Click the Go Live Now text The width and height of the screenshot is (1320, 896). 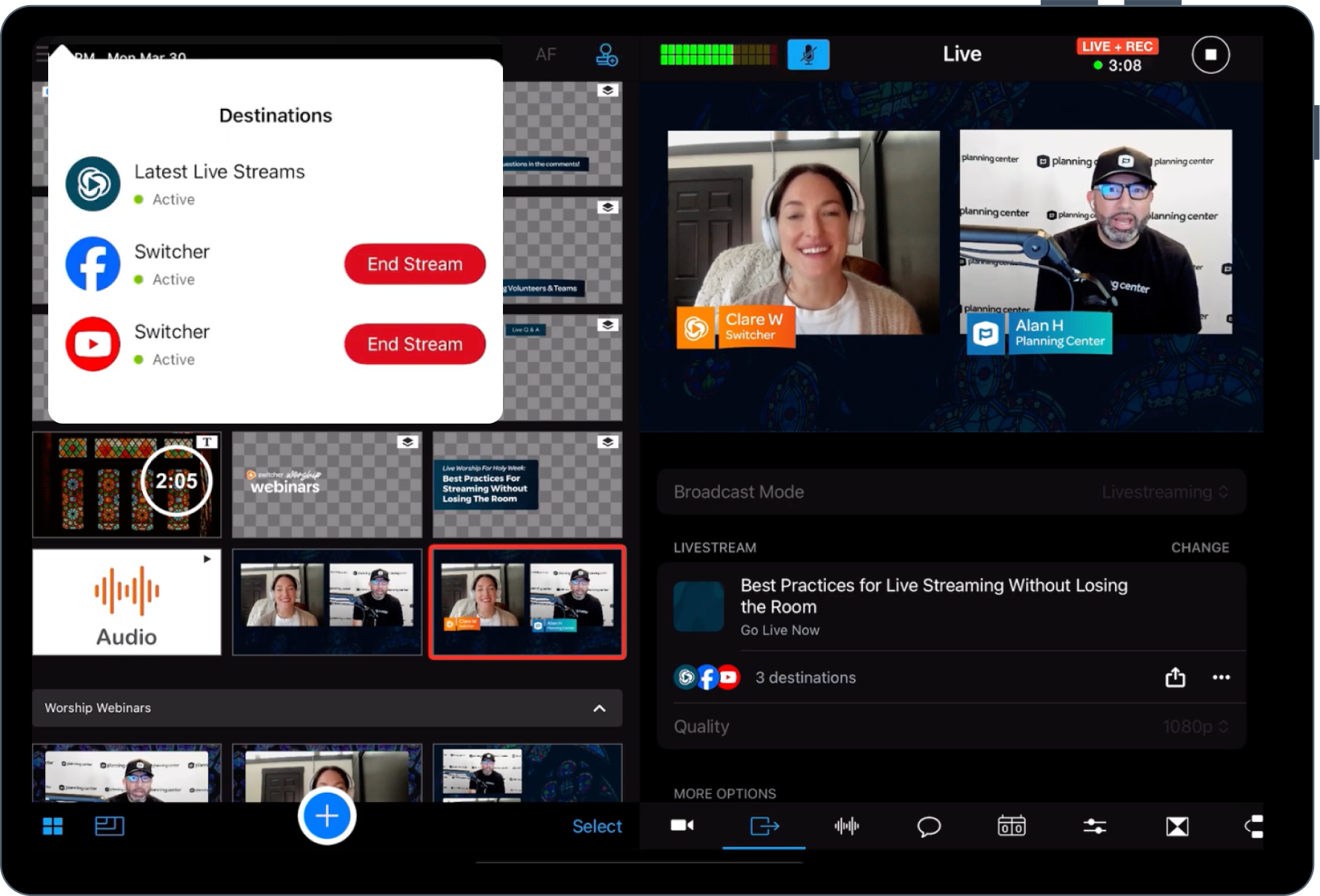pyautogui.click(x=779, y=630)
